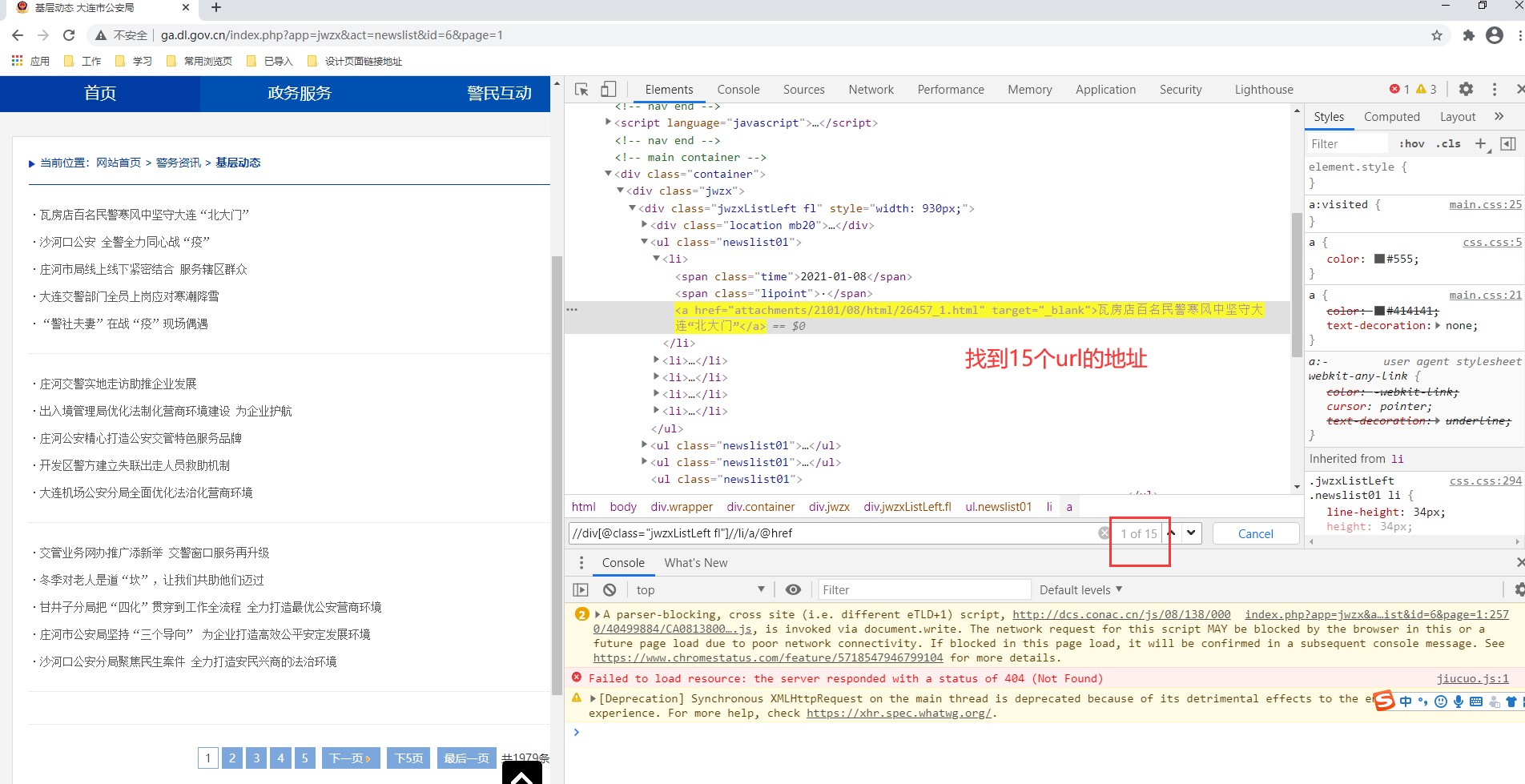The height and width of the screenshot is (784, 1525).
Task: Open DevTools customize menu (three dots)
Action: 1494,89
